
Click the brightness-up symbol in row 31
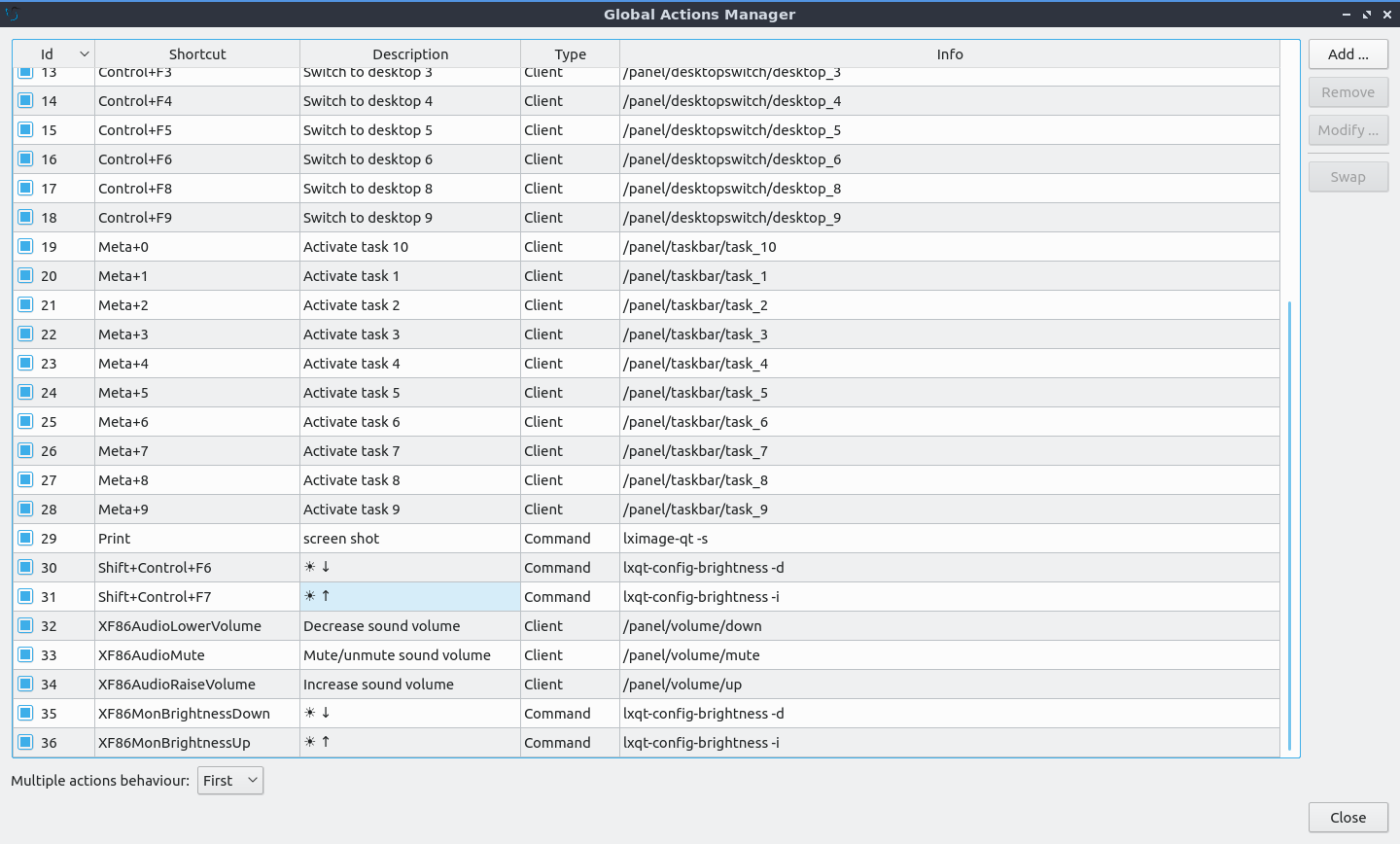coord(317,596)
